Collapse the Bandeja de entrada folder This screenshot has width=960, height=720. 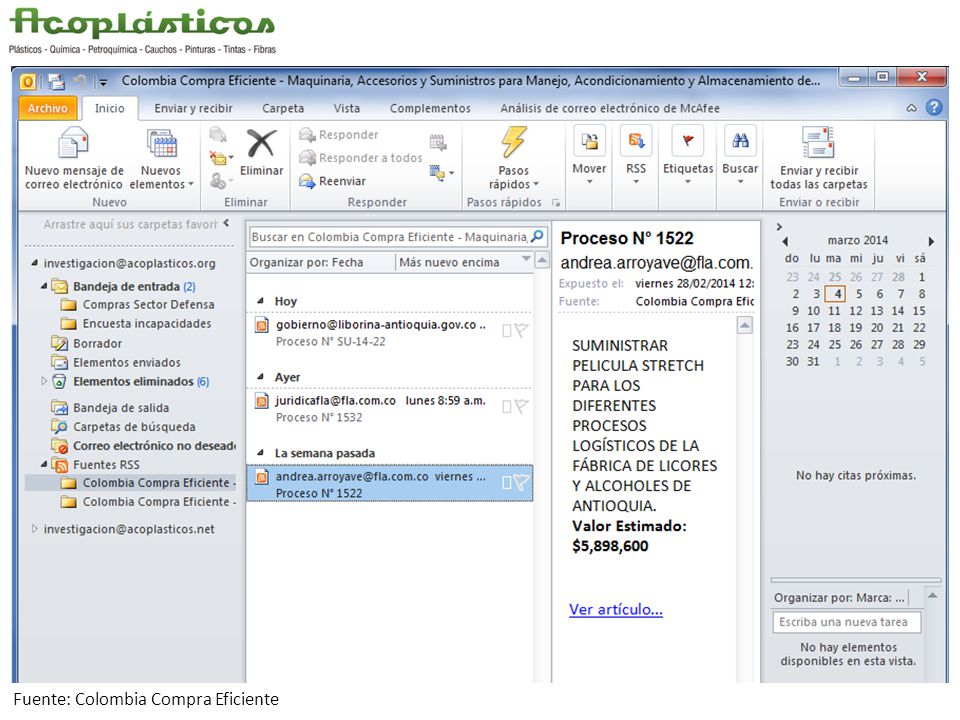(43, 286)
